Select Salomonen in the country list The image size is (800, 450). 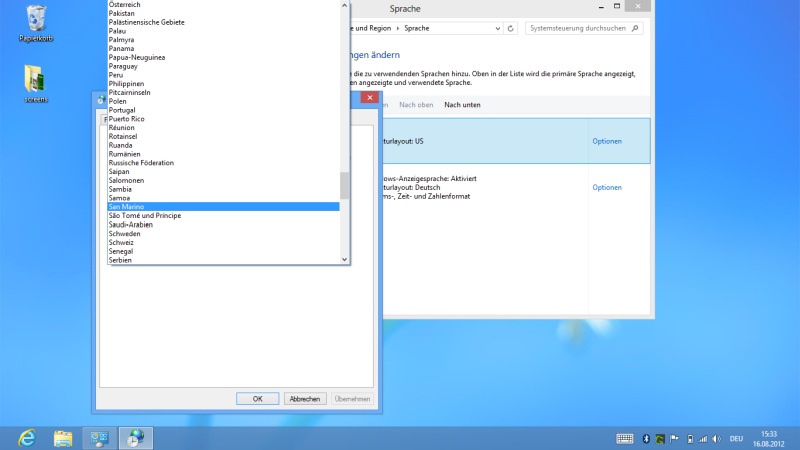pyautogui.click(x=223, y=181)
